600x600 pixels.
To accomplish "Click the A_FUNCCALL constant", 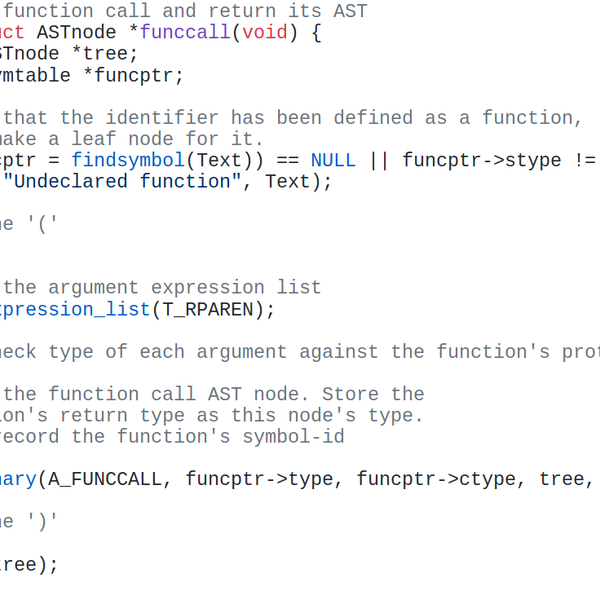I will 105,479.
